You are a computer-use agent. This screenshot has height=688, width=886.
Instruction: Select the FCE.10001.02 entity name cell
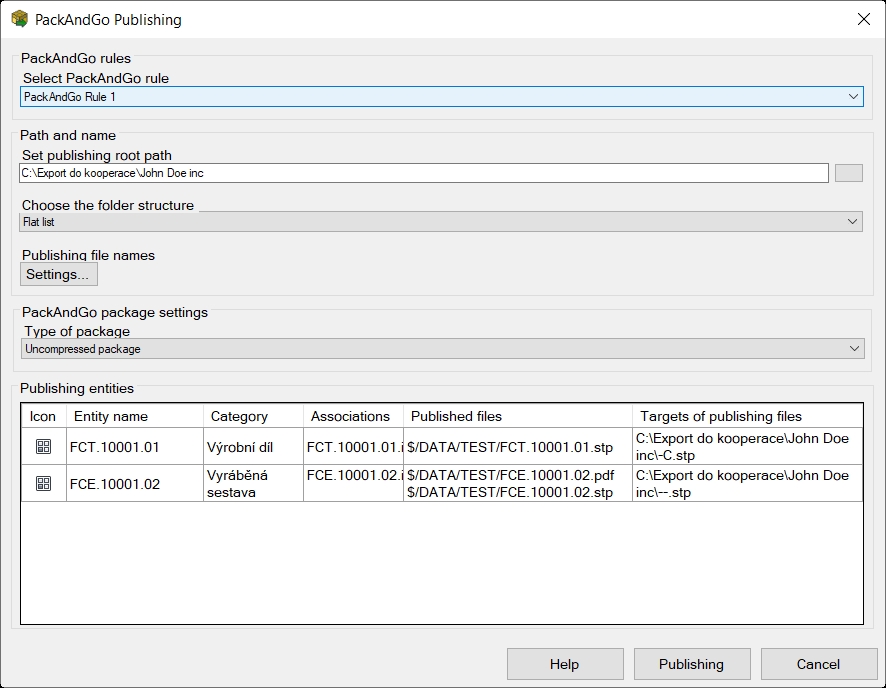[134, 483]
